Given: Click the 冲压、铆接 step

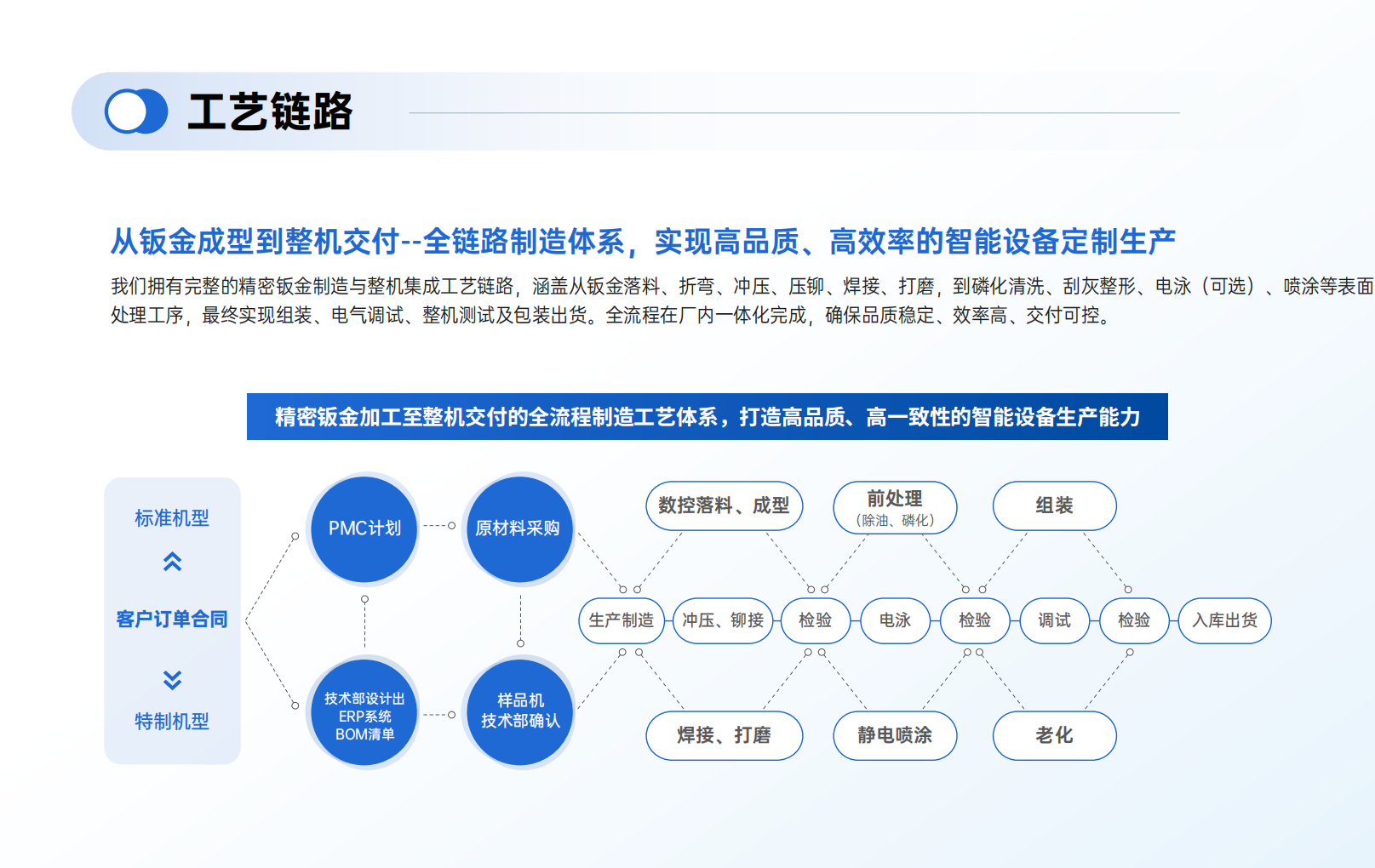Looking at the screenshot, I should [723, 620].
